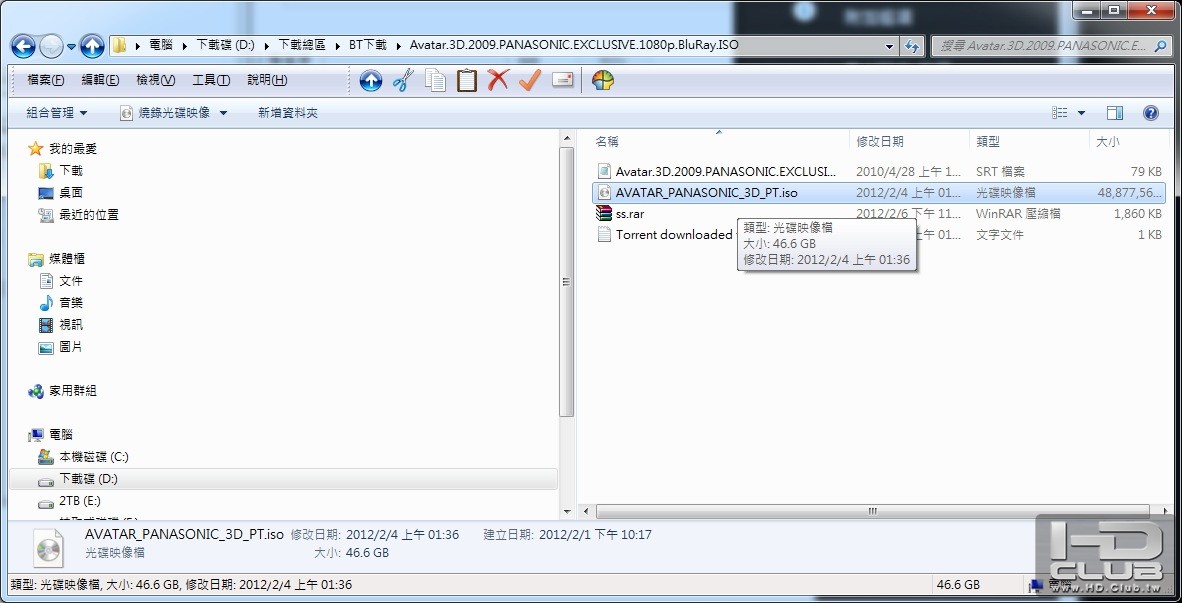1182x603 pixels.
Task: Open the 工具(T) menu
Action: pyautogui.click(x=211, y=80)
